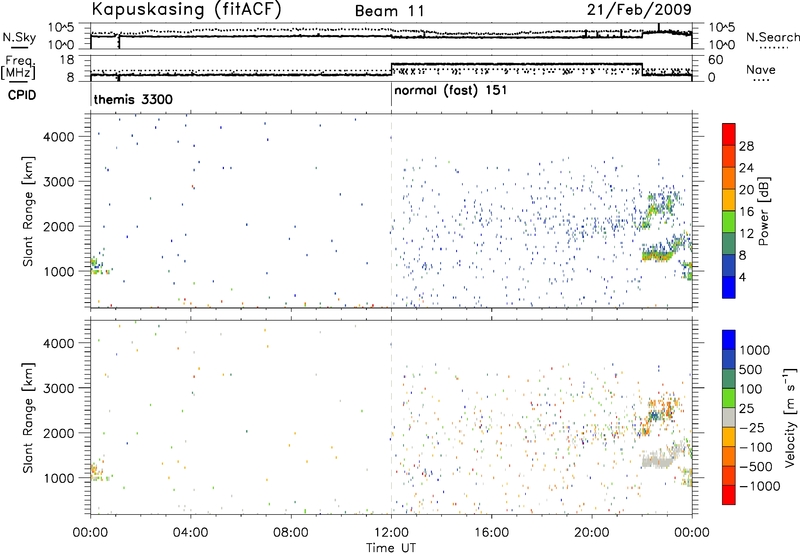The width and height of the screenshot is (800, 554).
Task: Click the gray band in the Velocity color bar
Action: click(x=729, y=417)
